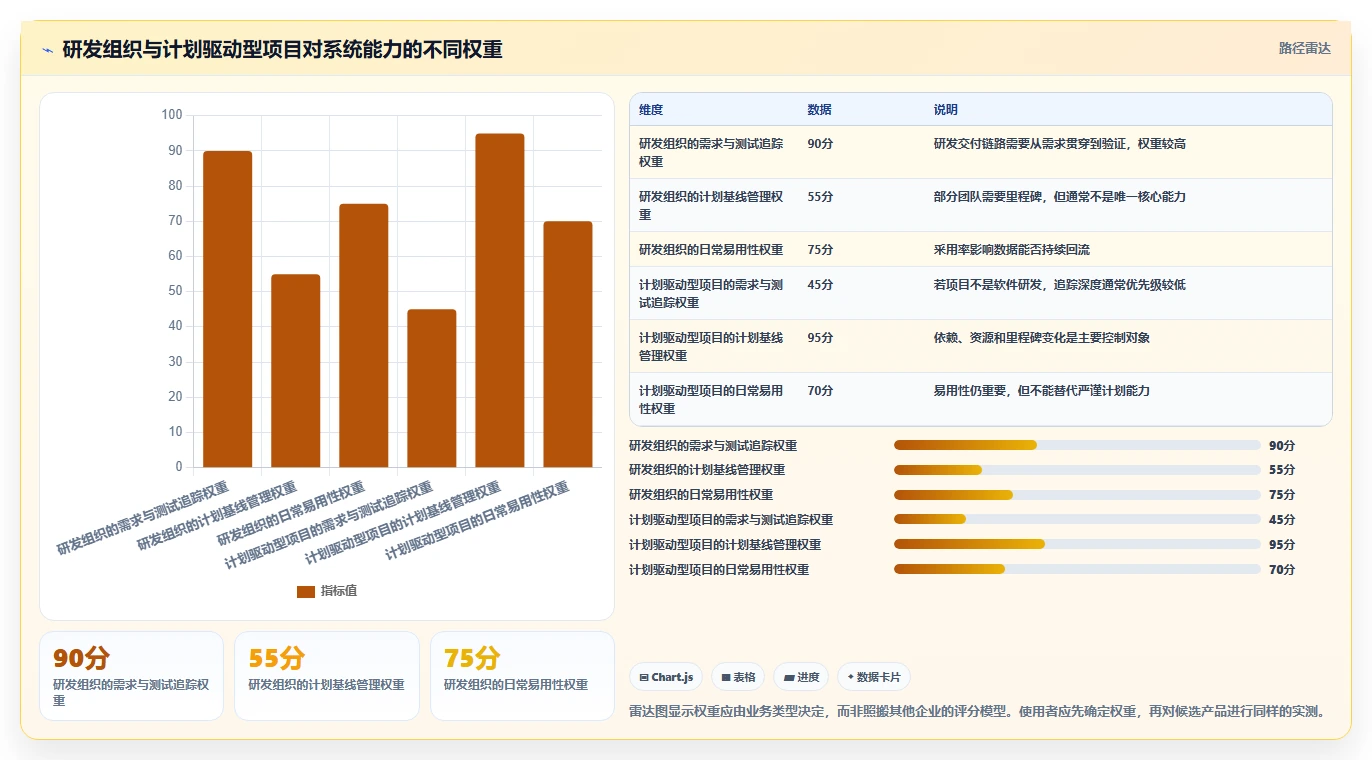Click the 维度 column header
Viewport: 1372px width, 760px height.
(651, 110)
